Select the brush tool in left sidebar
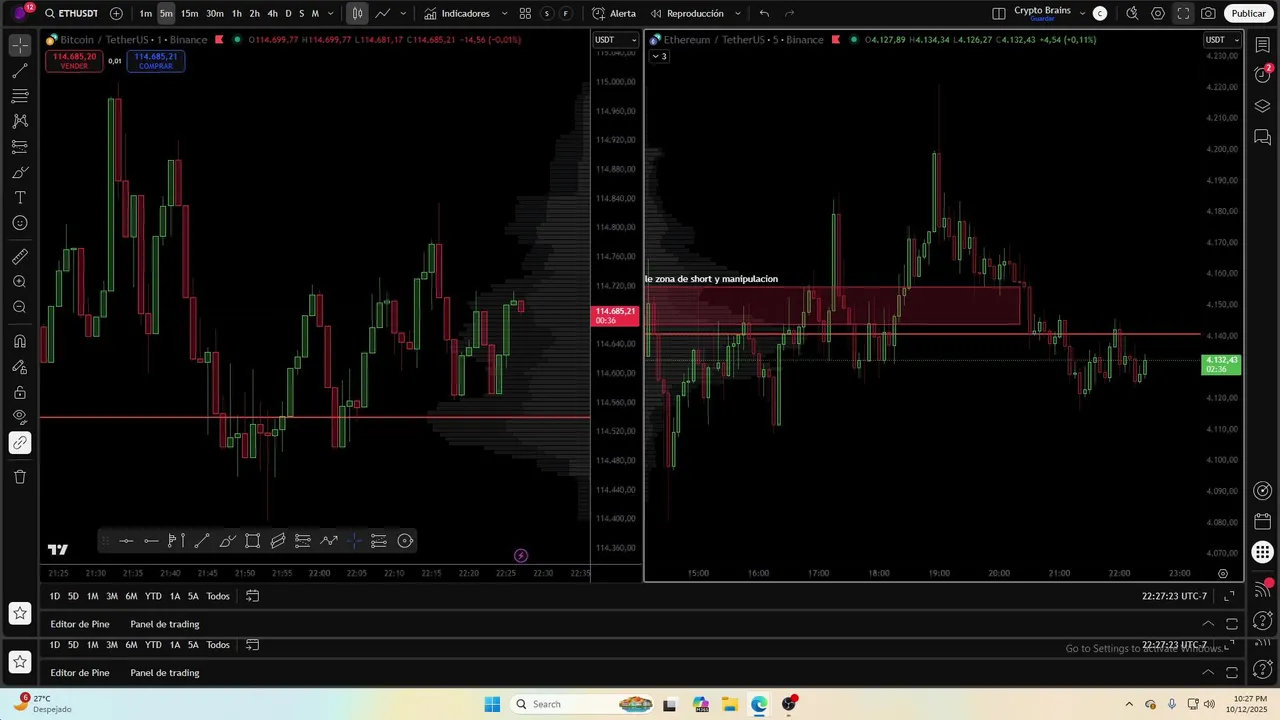Image resolution: width=1280 pixels, height=720 pixels. (x=19, y=172)
